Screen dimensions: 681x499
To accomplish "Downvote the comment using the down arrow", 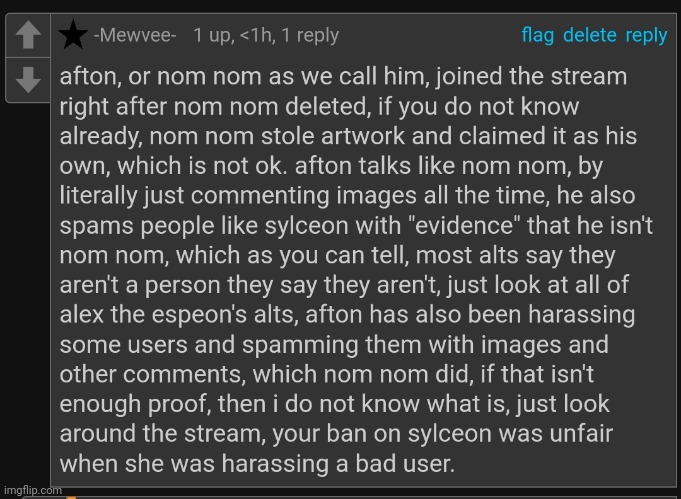I will tap(28, 79).
